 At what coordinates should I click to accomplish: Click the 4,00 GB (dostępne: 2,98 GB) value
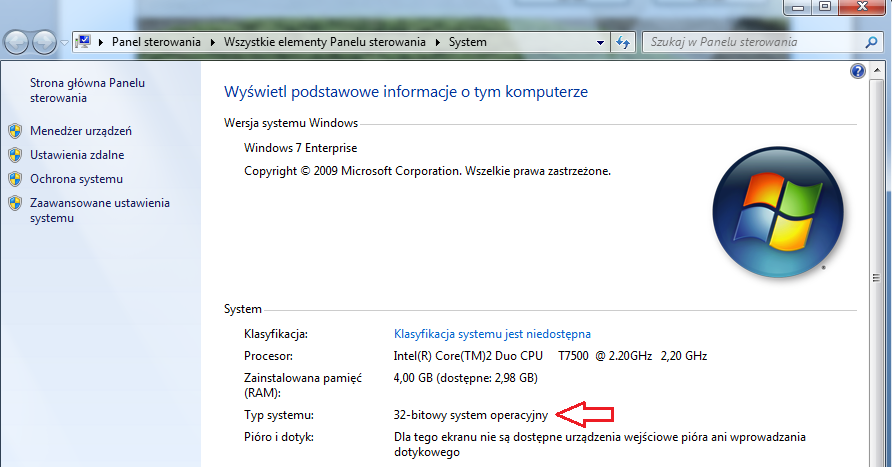tap(465, 378)
